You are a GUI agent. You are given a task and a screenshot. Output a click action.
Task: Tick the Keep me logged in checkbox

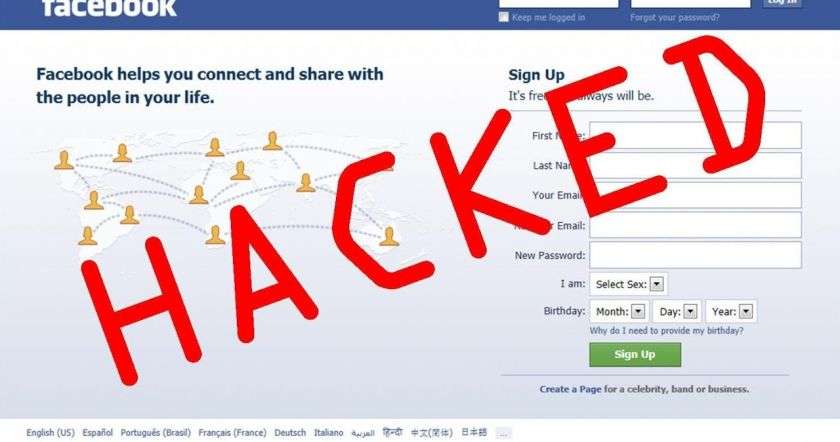click(x=504, y=17)
